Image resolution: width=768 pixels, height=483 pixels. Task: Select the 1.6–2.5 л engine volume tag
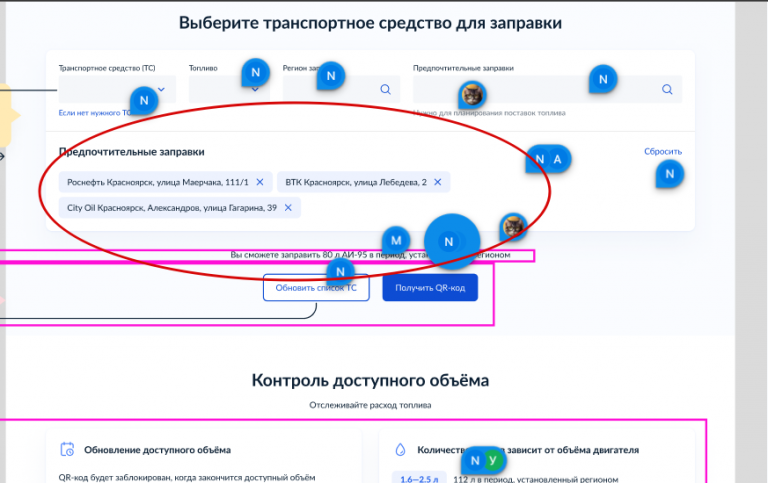pos(419,479)
